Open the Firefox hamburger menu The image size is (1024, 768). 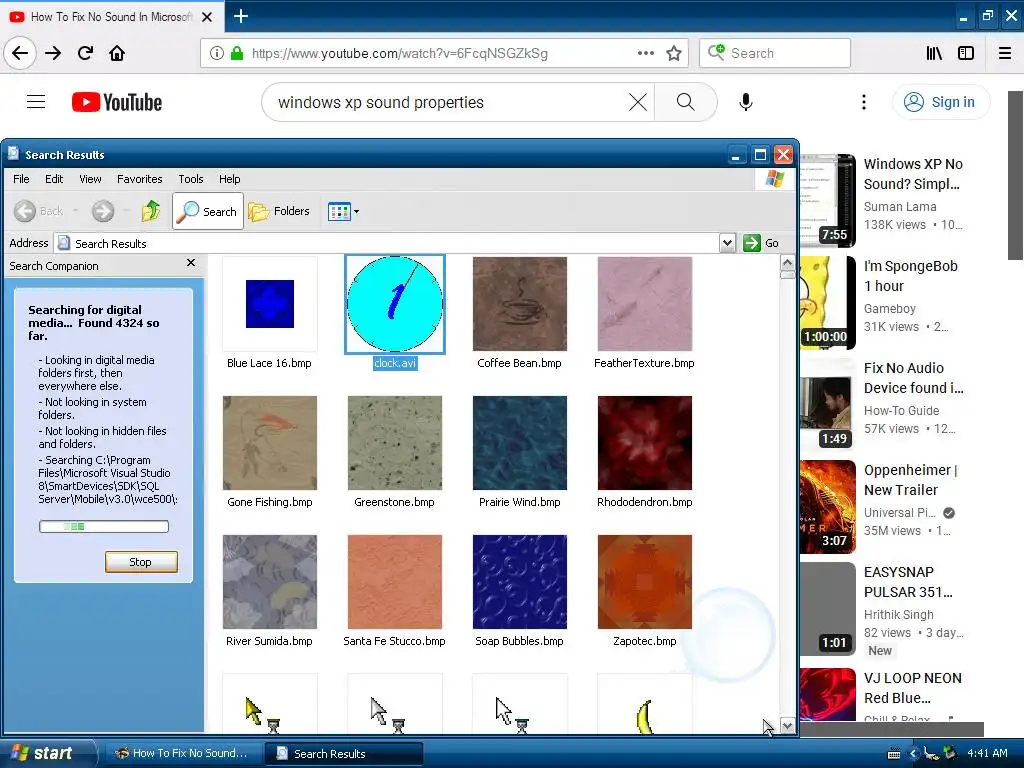coord(1005,53)
